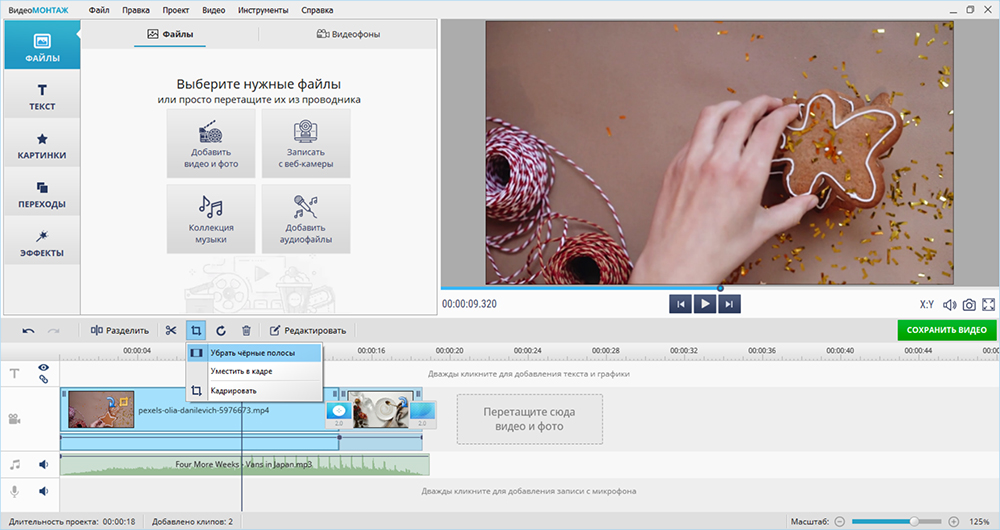Increase timeline zoom with plus button
The height and width of the screenshot is (530, 1000).
[x=953, y=522]
